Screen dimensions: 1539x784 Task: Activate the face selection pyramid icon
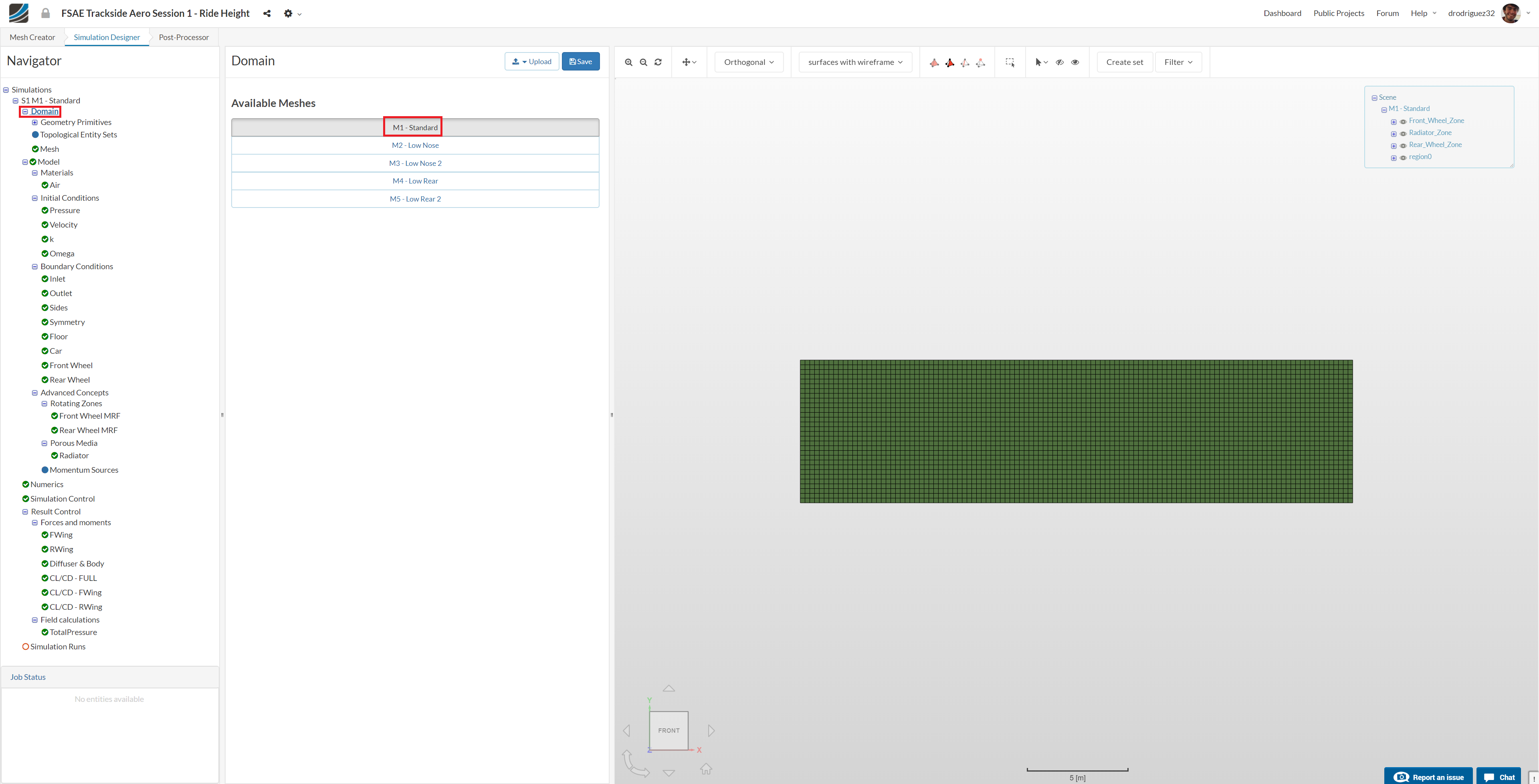pyautogui.click(x=949, y=62)
